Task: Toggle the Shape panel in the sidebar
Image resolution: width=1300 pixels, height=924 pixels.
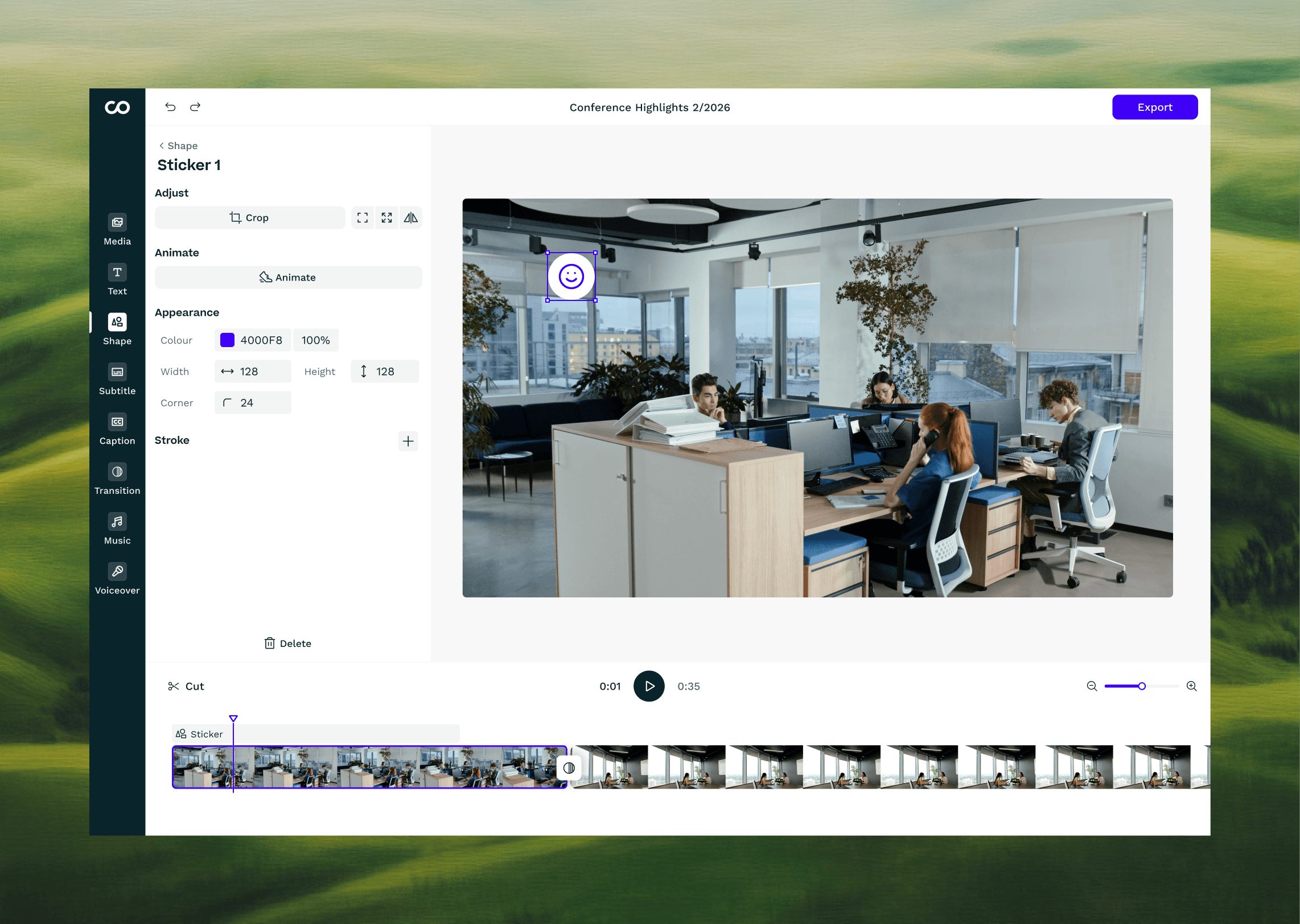Action: (117, 329)
